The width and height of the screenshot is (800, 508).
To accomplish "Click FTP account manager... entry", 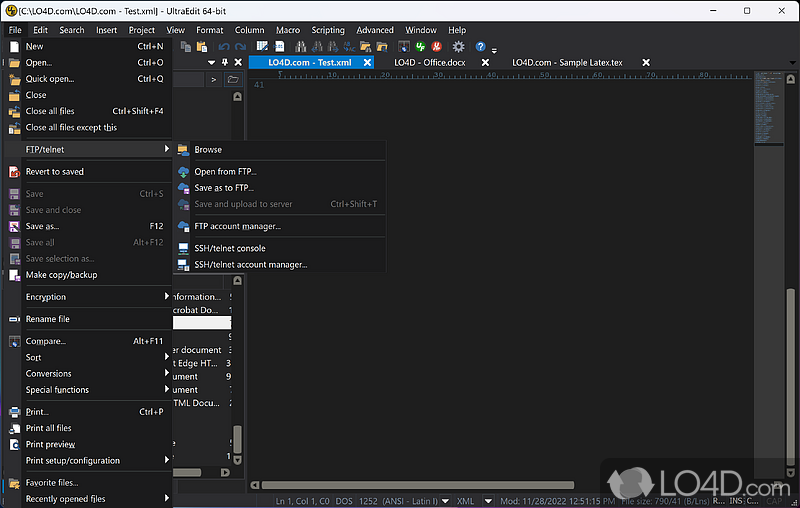I will click(x=237, y=226).
